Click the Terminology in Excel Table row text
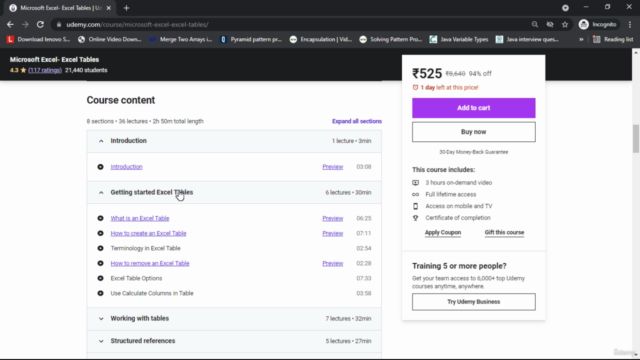This screenshot has height=360, width=640. (145, 248)
